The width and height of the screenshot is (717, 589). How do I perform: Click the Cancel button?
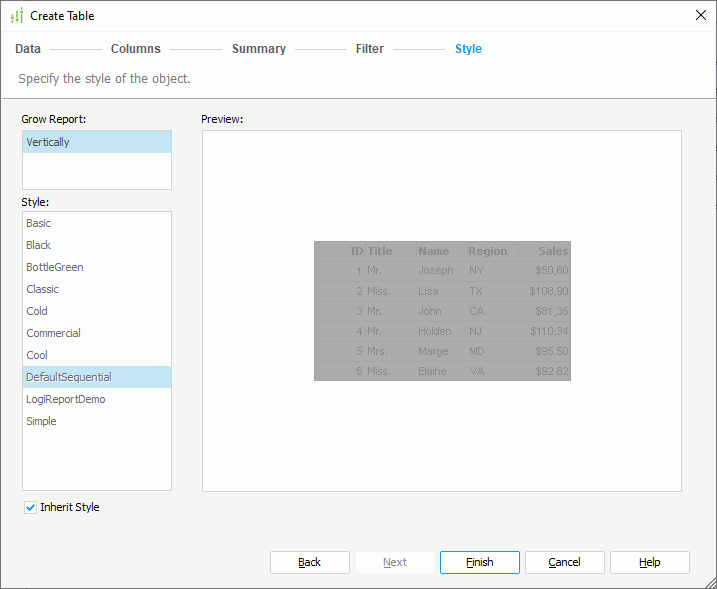point(565,562)
